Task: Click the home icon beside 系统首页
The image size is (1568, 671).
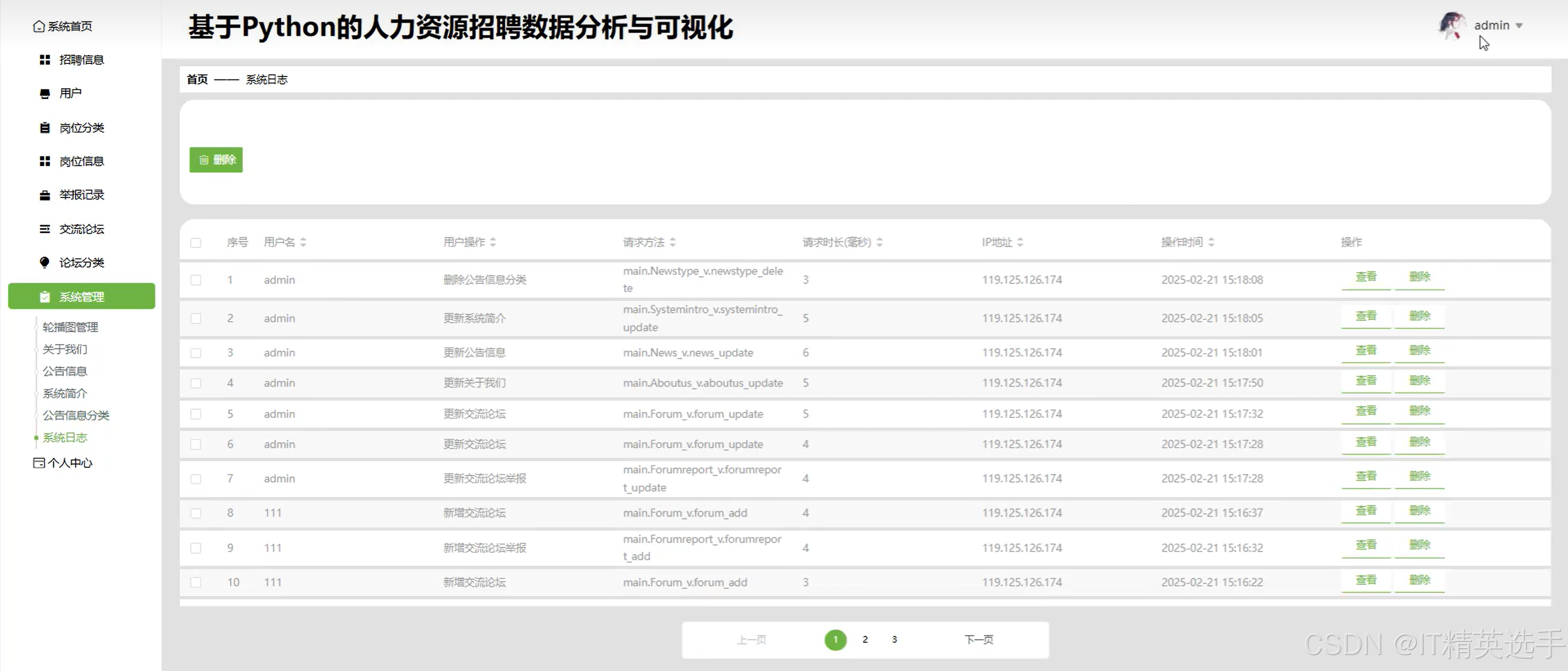Action: click(x=39, y=26)
